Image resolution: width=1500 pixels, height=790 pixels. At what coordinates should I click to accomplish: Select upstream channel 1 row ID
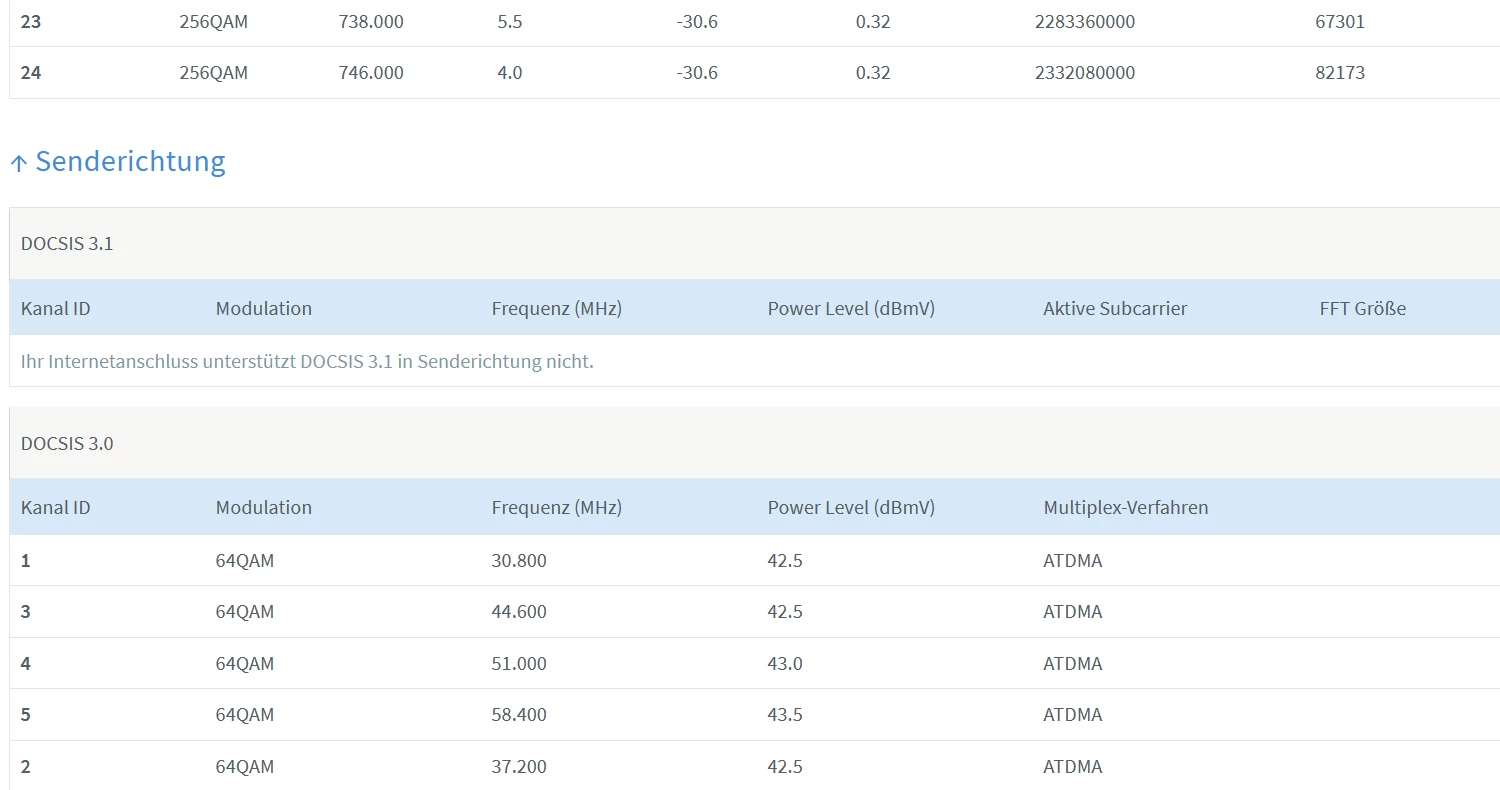[x=26, y=560]
